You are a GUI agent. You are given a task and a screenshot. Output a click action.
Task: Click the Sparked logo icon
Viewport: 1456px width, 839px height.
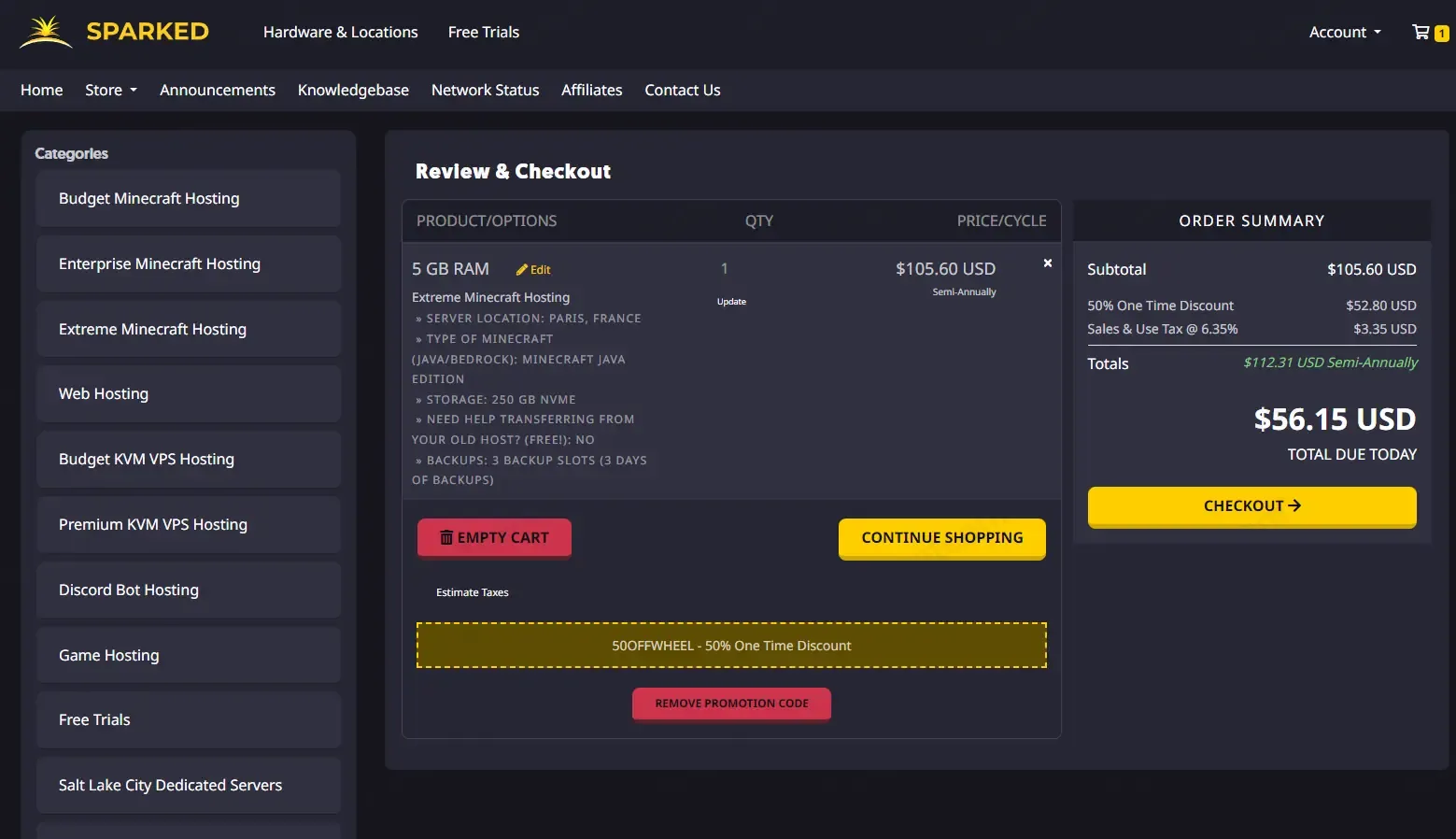tap(46, 32)
